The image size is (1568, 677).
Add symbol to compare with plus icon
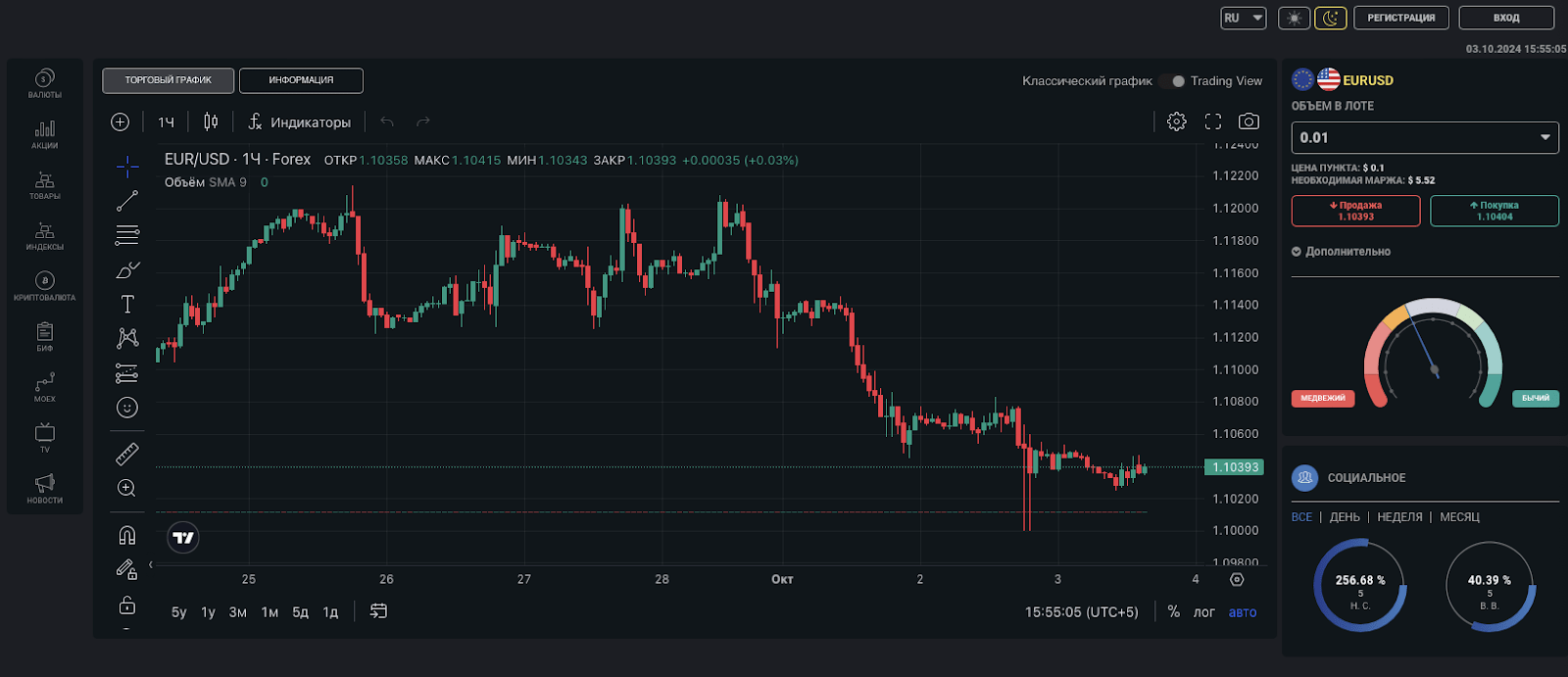121,121
